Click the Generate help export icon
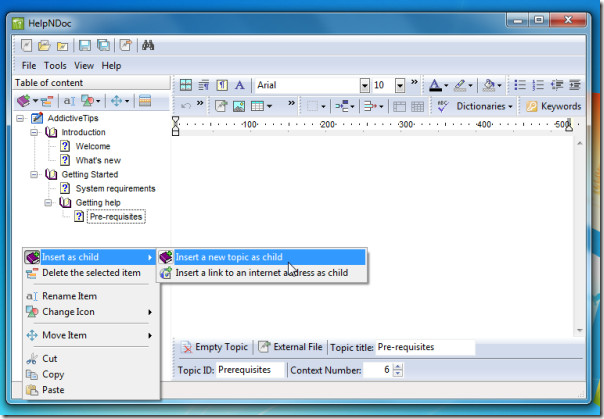 126,45
